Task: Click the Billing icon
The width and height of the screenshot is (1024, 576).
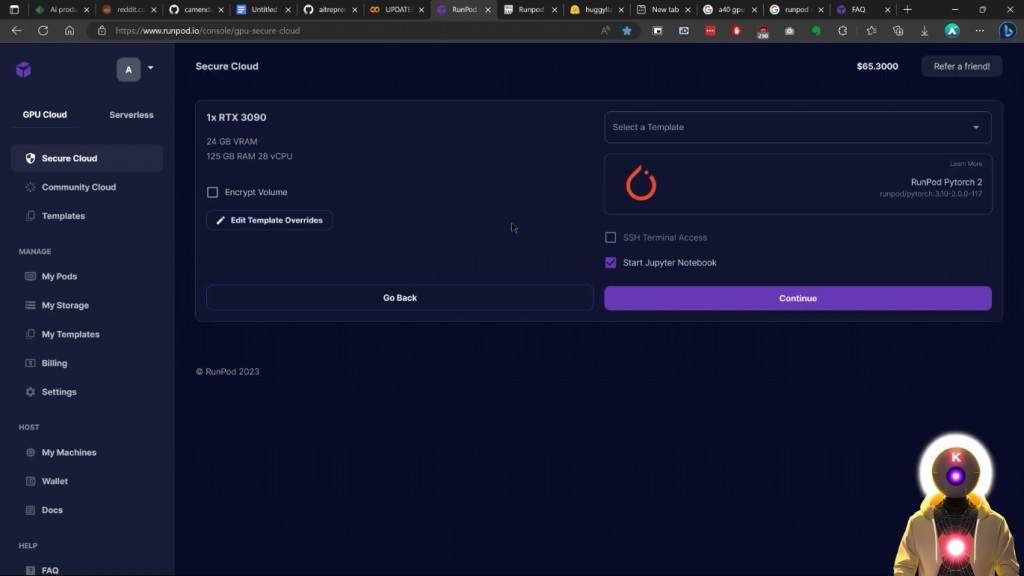Action: tap(30, 363)
